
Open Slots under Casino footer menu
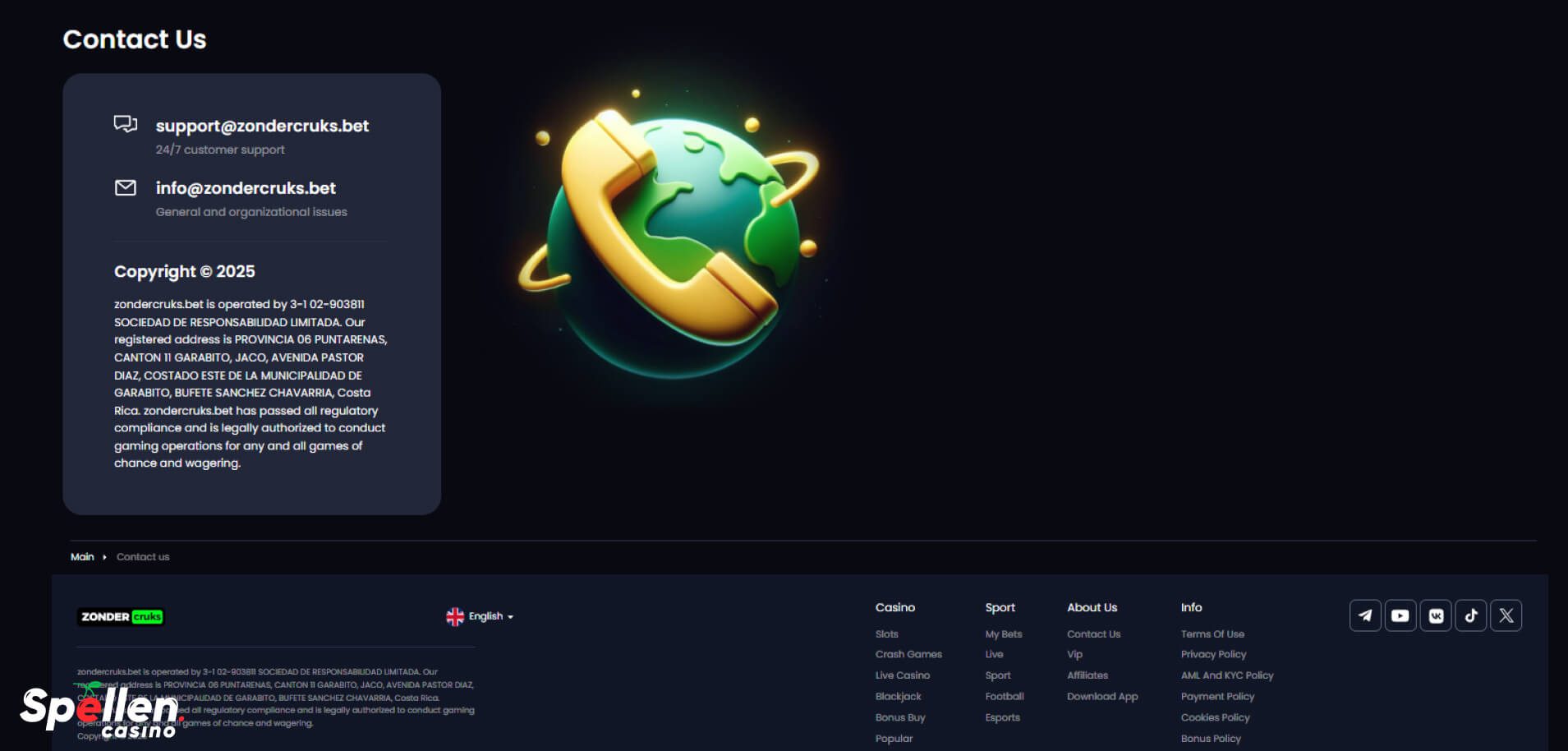(886, 634)
